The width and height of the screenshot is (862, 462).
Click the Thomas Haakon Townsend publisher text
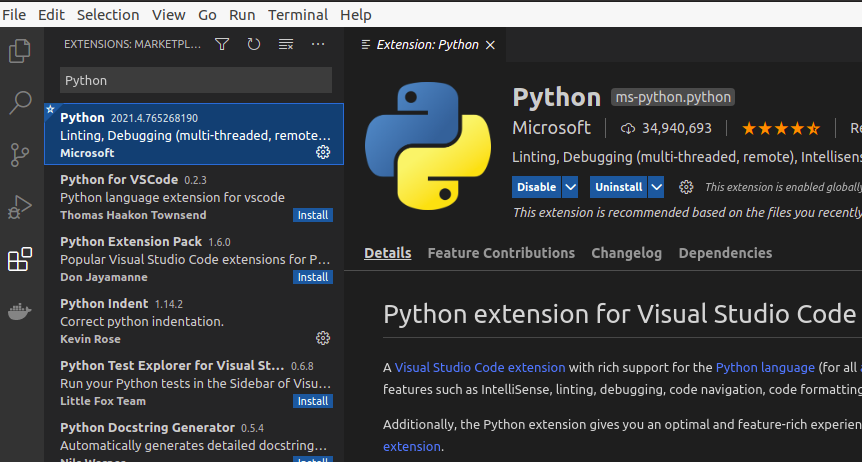(x=133, y=215)
